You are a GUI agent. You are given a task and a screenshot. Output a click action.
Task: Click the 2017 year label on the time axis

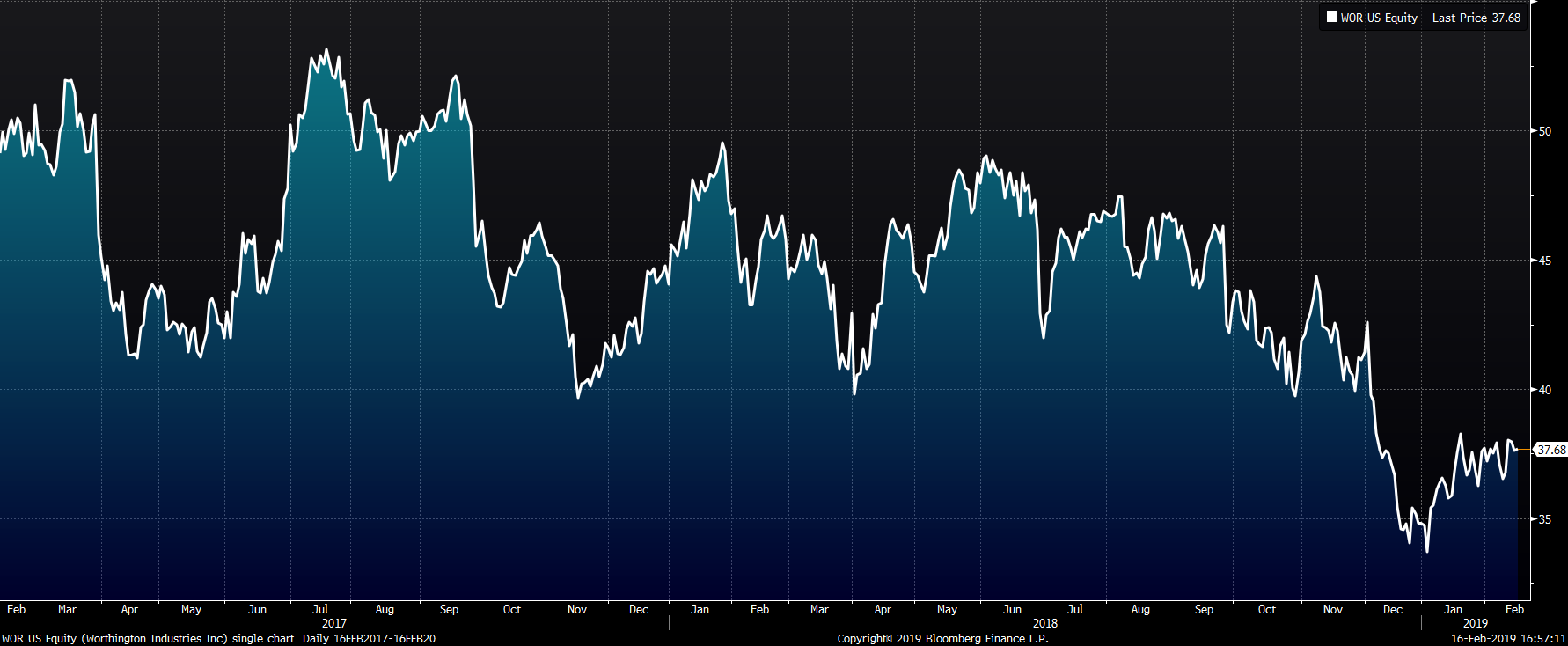334,623
